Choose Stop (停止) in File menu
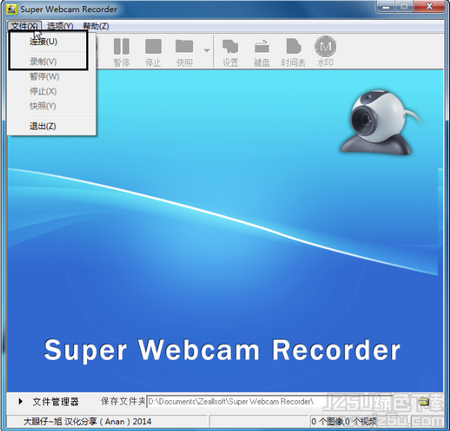This screenshot has height=431, width=450. click(x=52, y=91)
